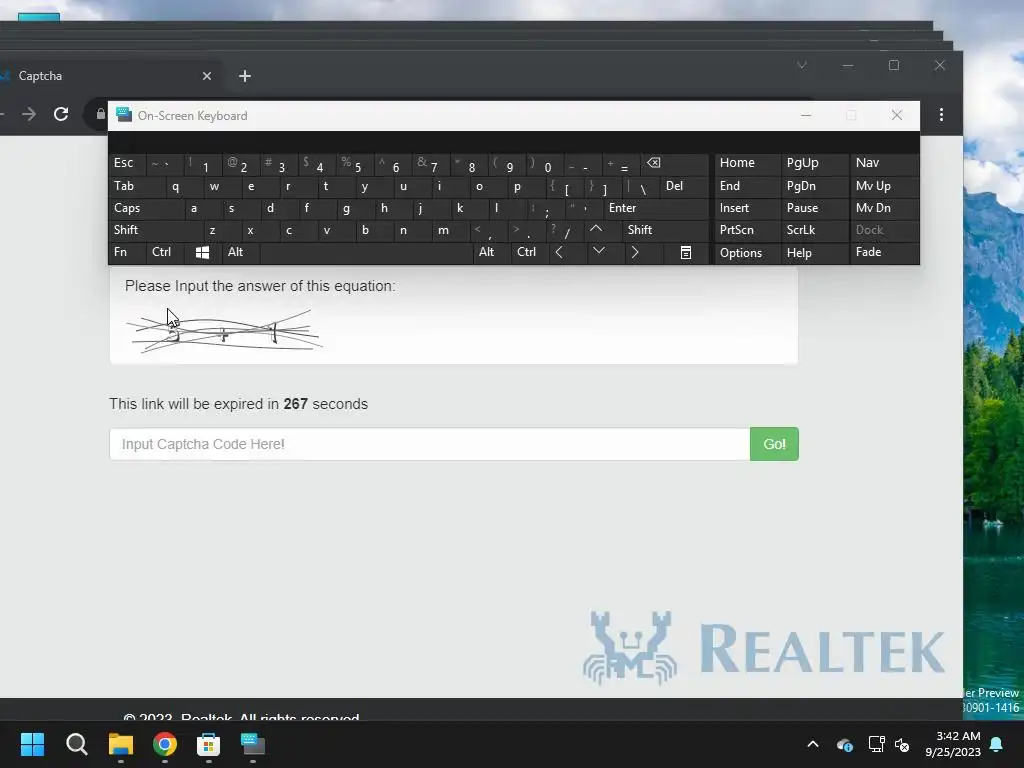This screenshot has height=768, width=1024.
Task: Open the Windows Start menu
Action: coord(32,744)
